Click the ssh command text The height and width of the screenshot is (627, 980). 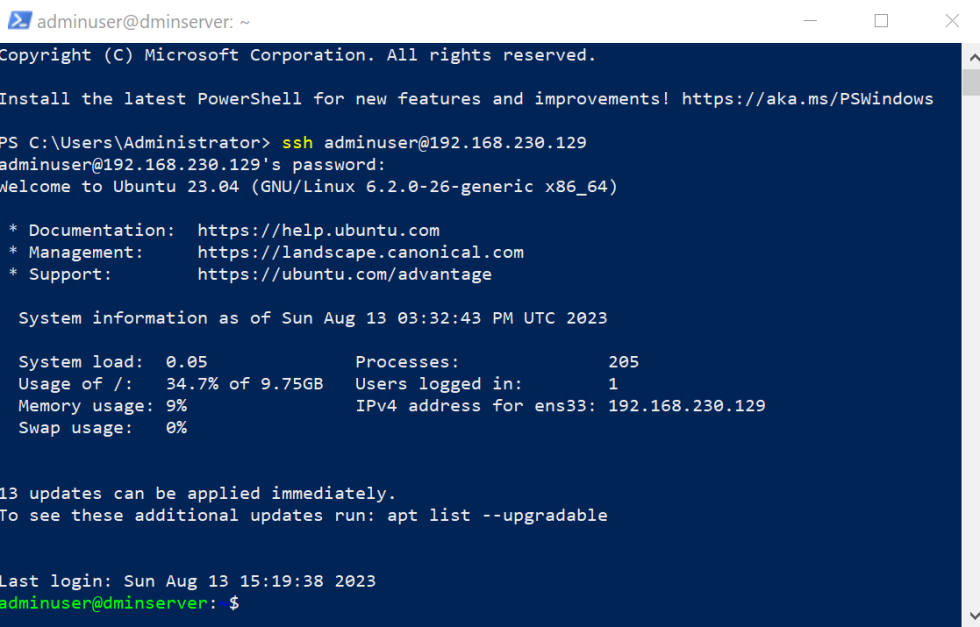[297, 142]
